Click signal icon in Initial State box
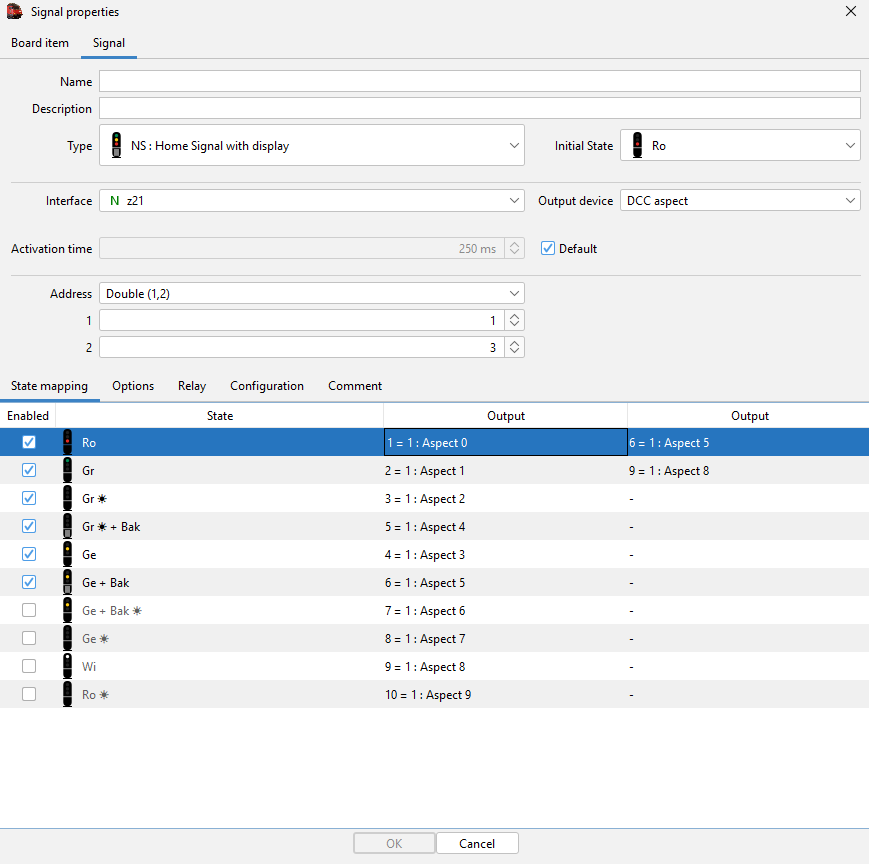This screenshot has width=869, height=864. [637, 145]
